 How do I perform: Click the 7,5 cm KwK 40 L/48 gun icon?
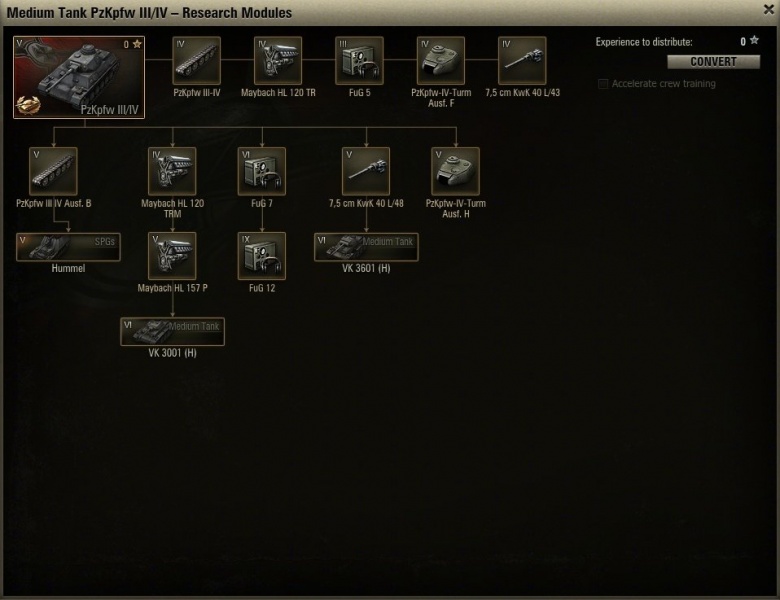click(x=366, y=171)
